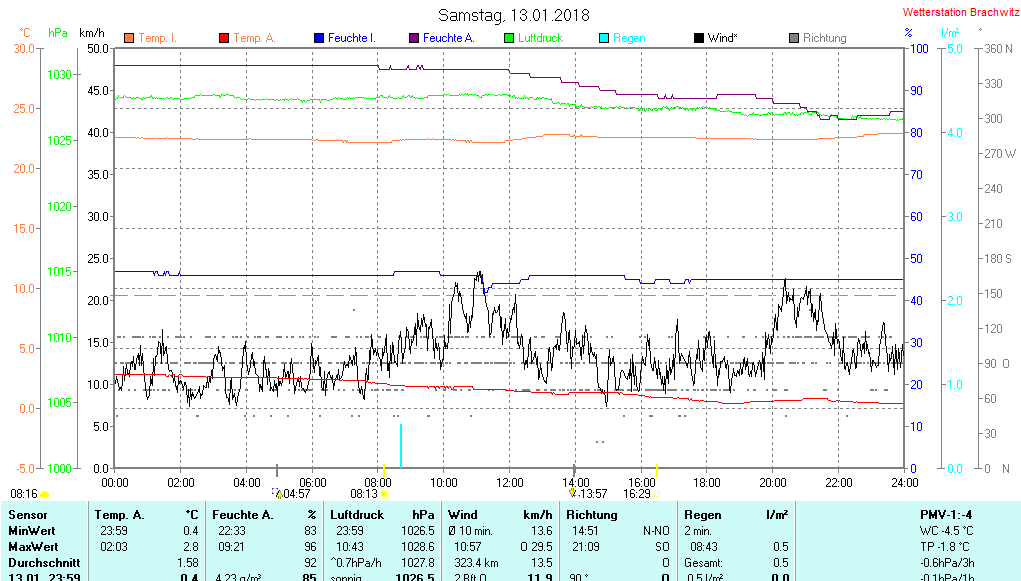Click the cyan Regen legend square
Image resolution: width=1021 pixels, height=581 pixels.
tap(604, 38)
